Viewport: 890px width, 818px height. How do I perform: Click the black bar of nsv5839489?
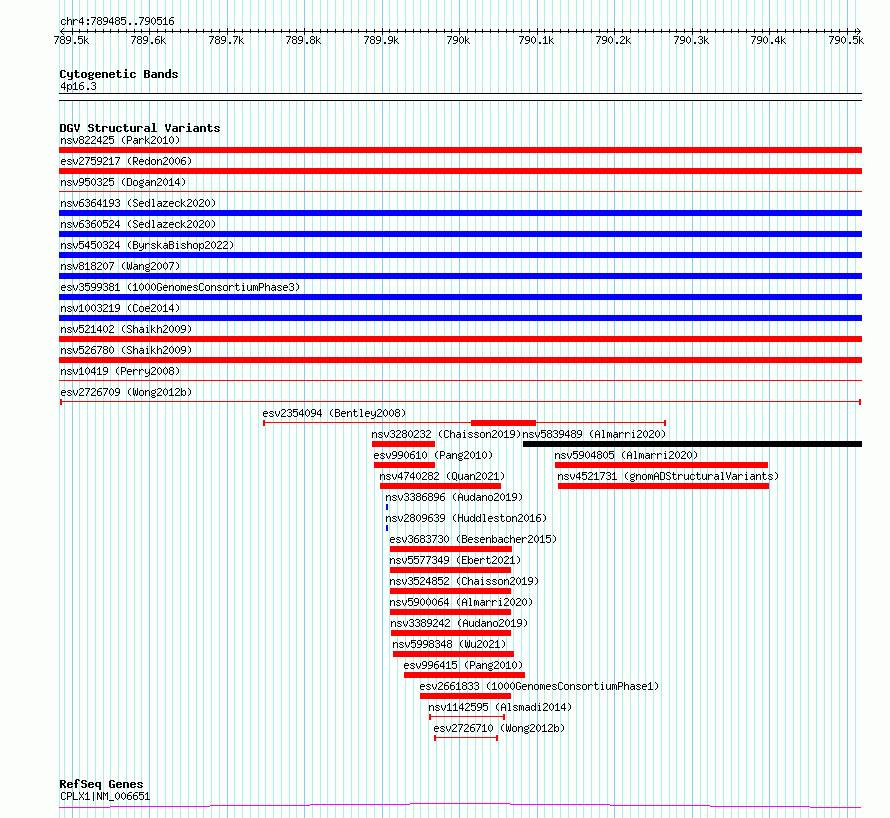692,444
